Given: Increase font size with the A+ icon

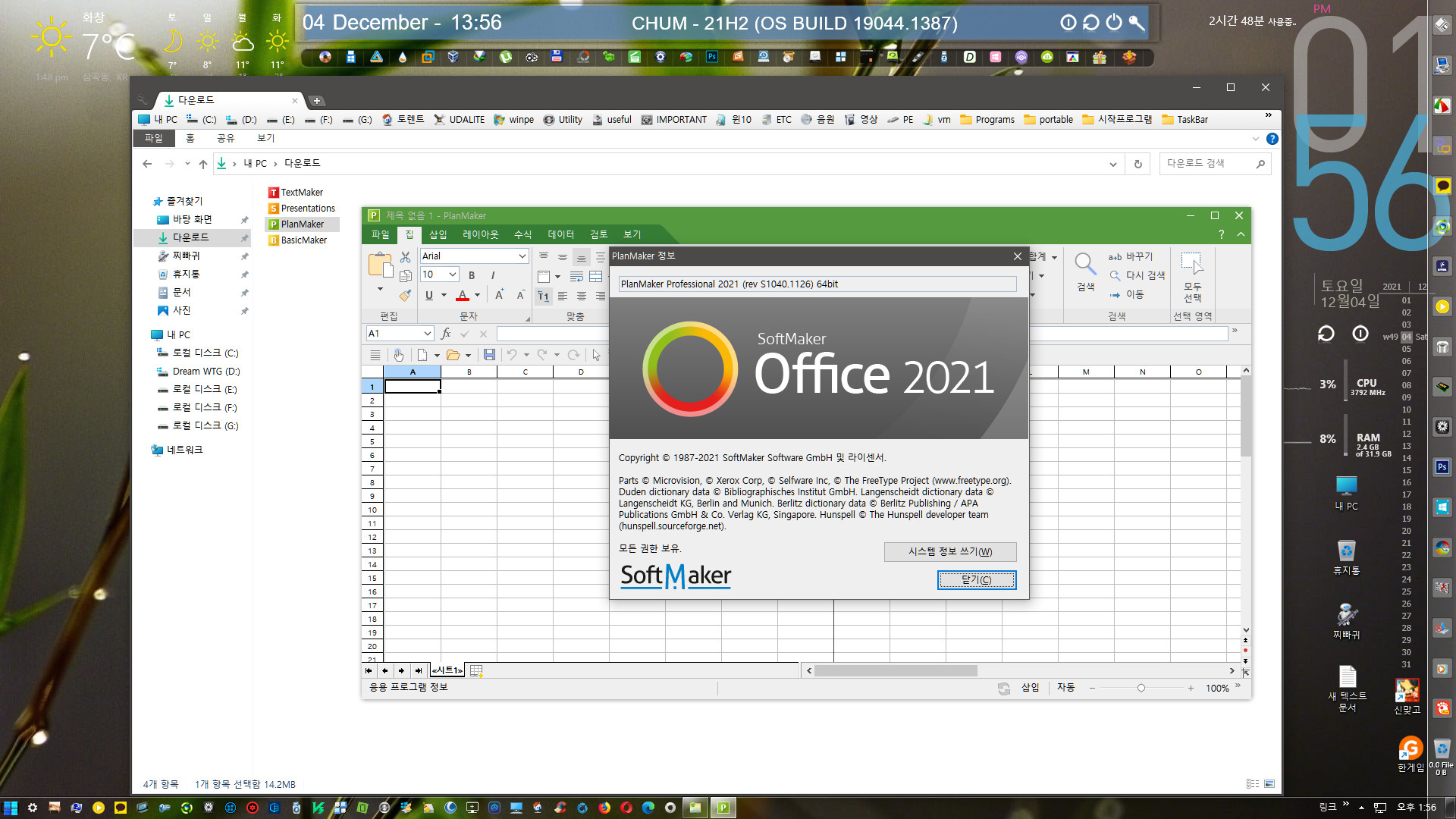Looking at the screenshot, I should 499,295.
